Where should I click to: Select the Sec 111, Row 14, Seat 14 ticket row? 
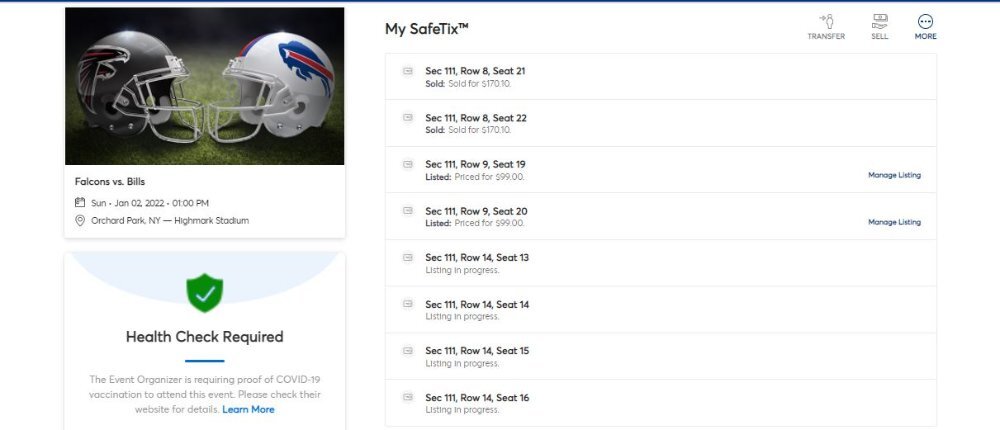click(661, 310)
